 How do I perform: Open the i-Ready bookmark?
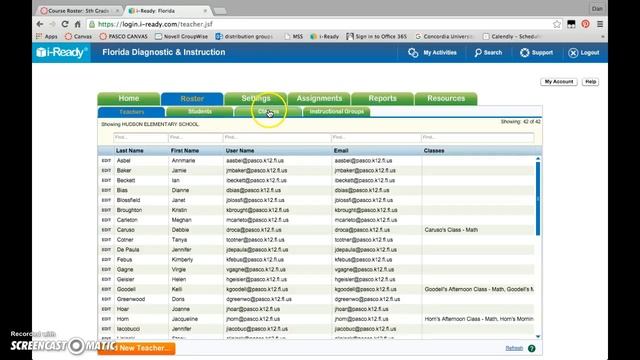click(324, 36)
